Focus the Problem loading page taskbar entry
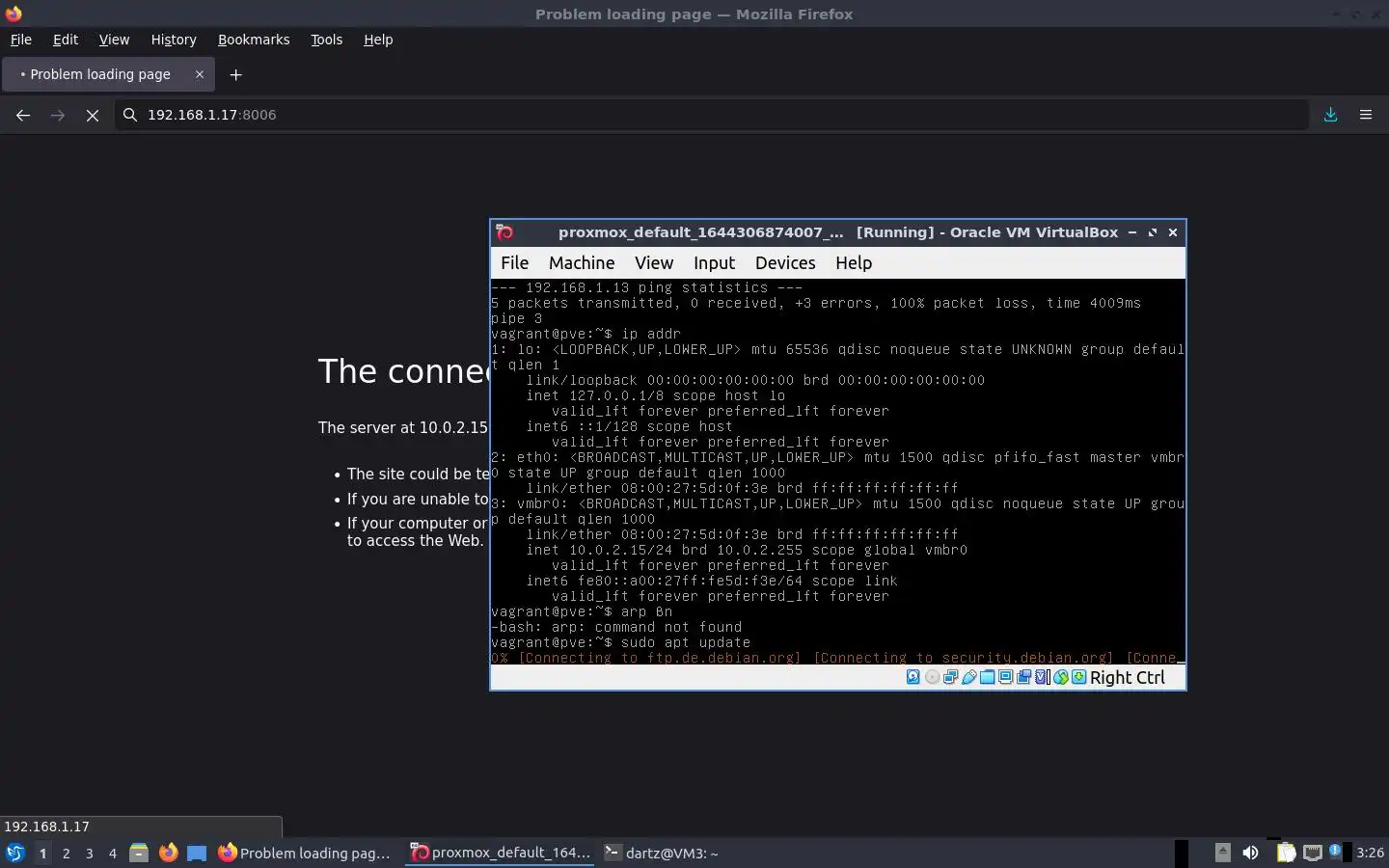 coord(307,853)
